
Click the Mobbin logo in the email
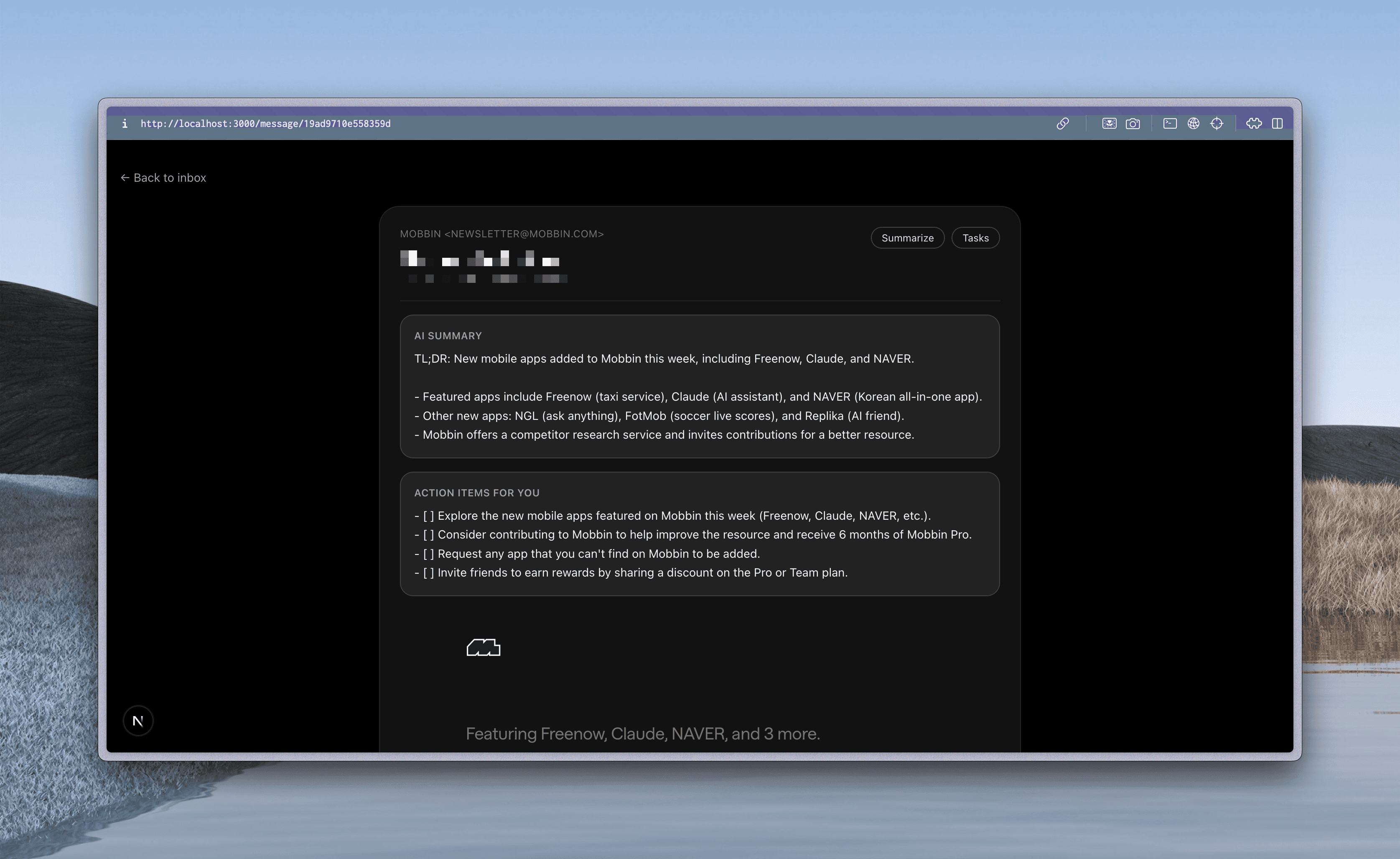[484, 647]
